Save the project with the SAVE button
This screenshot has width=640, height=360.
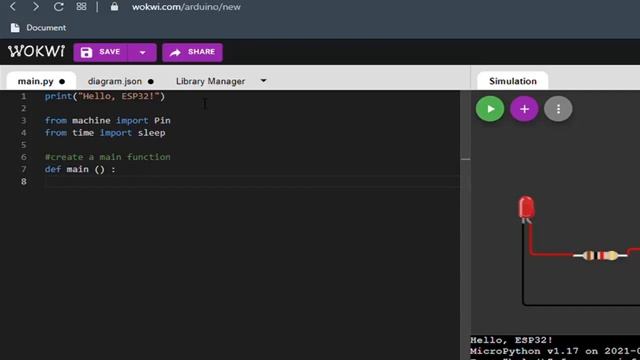101,52
